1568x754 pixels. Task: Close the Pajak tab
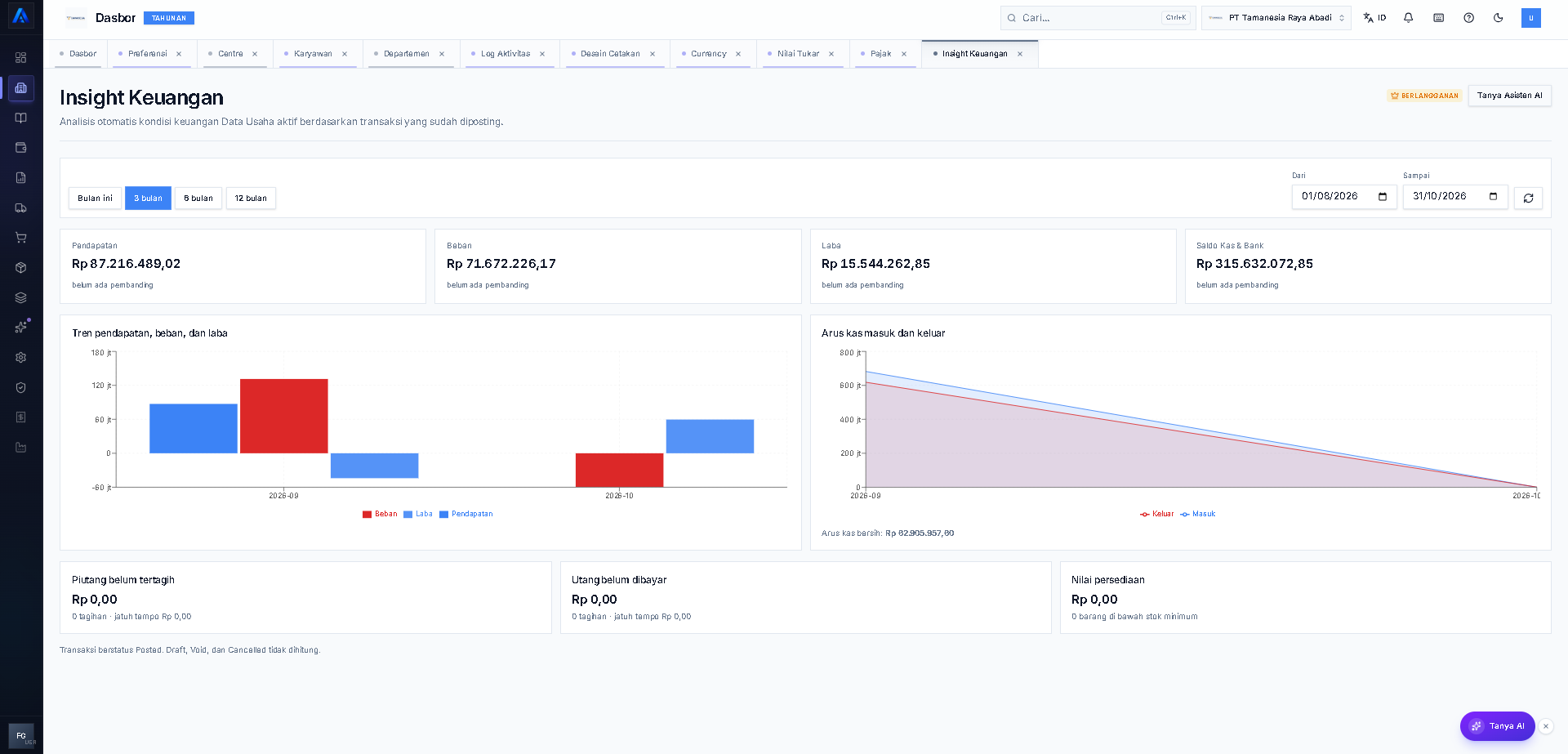pyautogui.click(x=904, y=54)
